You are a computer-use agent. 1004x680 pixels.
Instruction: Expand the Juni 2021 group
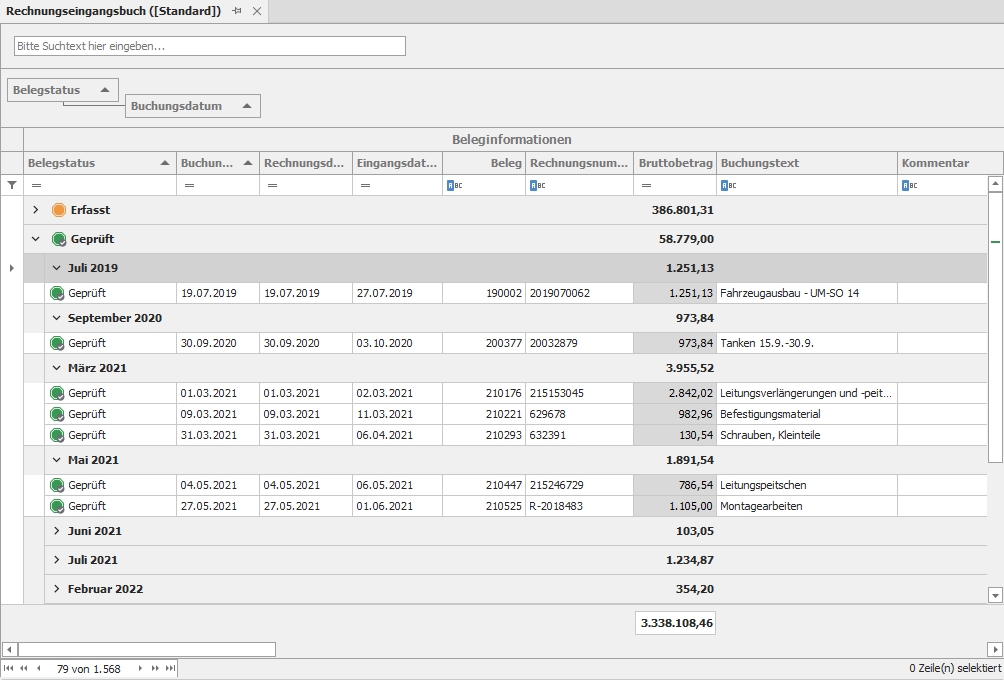[x=57, y=531]
